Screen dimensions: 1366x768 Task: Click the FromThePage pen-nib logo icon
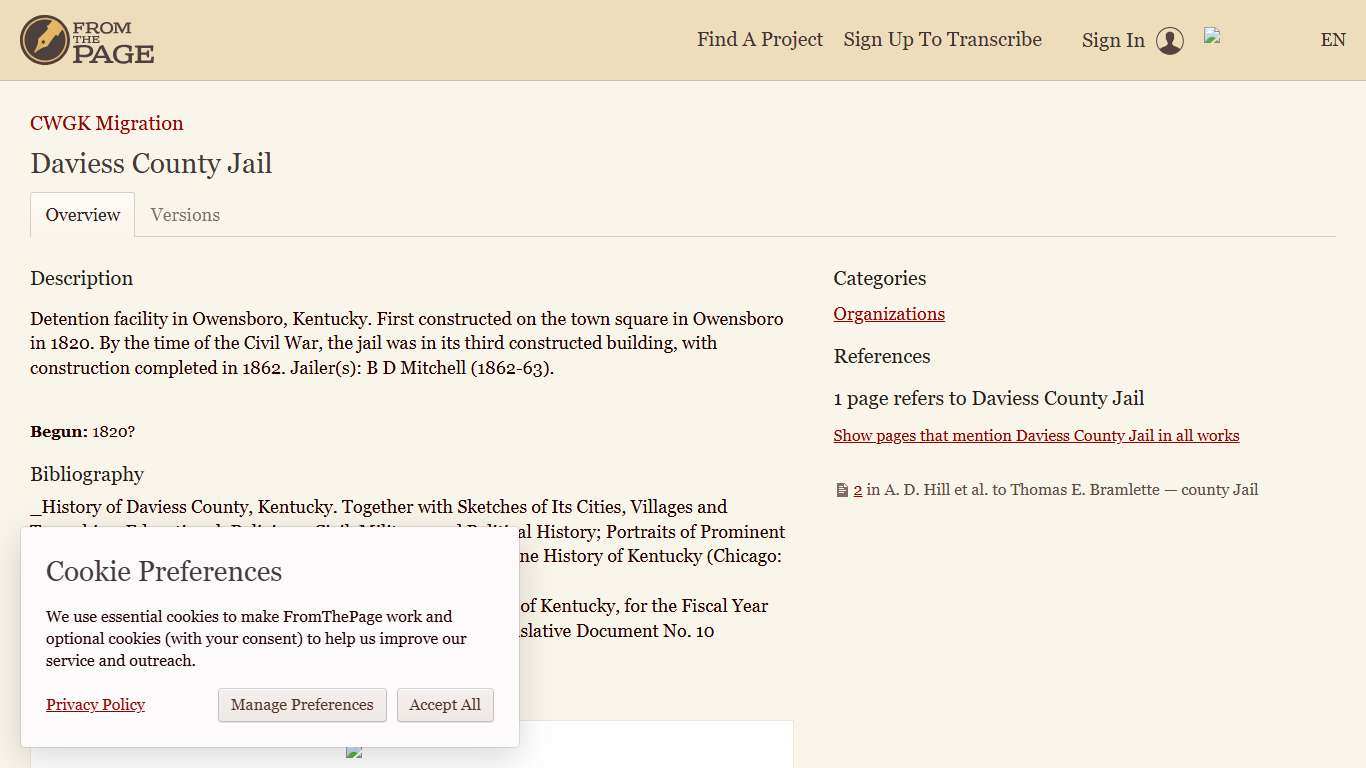click(44, 40)
